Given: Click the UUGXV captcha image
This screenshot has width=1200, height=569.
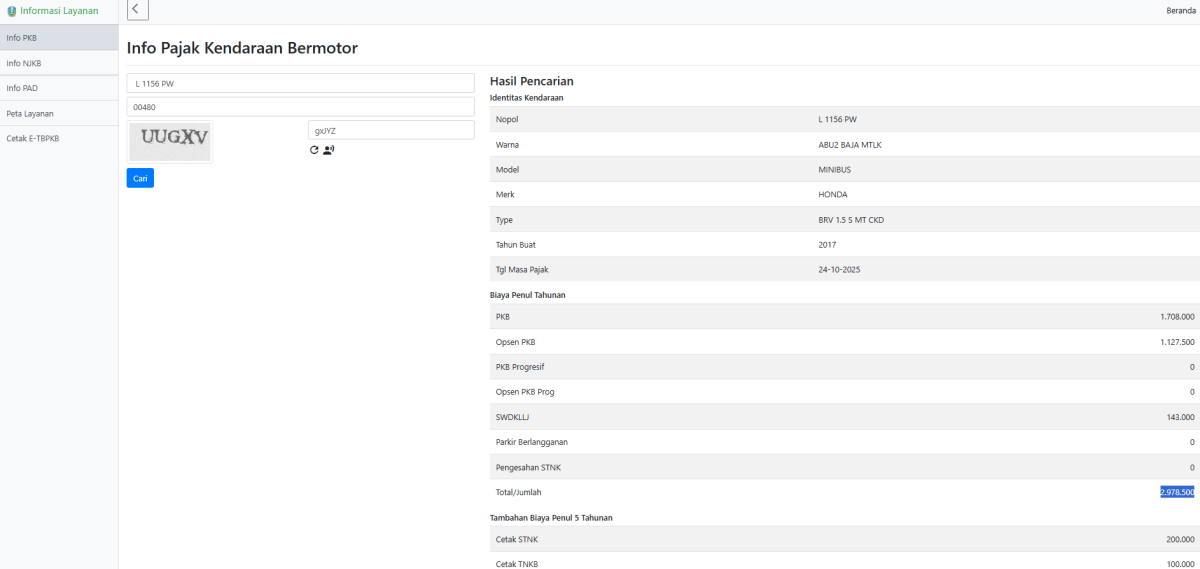Looking at the screenshot, I should click(x=170, y=141).
